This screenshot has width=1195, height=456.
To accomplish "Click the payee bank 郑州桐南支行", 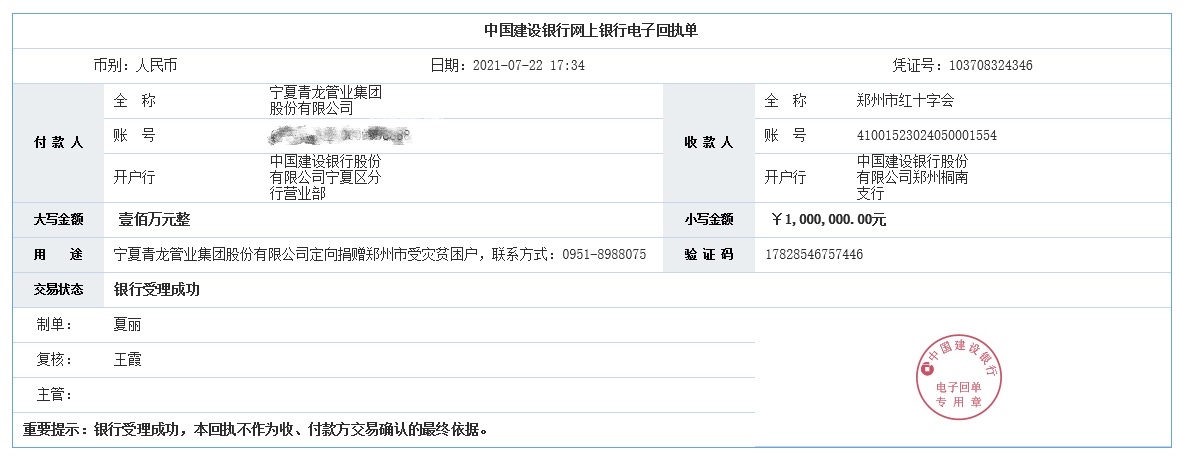I will click(x=913, y=178).
